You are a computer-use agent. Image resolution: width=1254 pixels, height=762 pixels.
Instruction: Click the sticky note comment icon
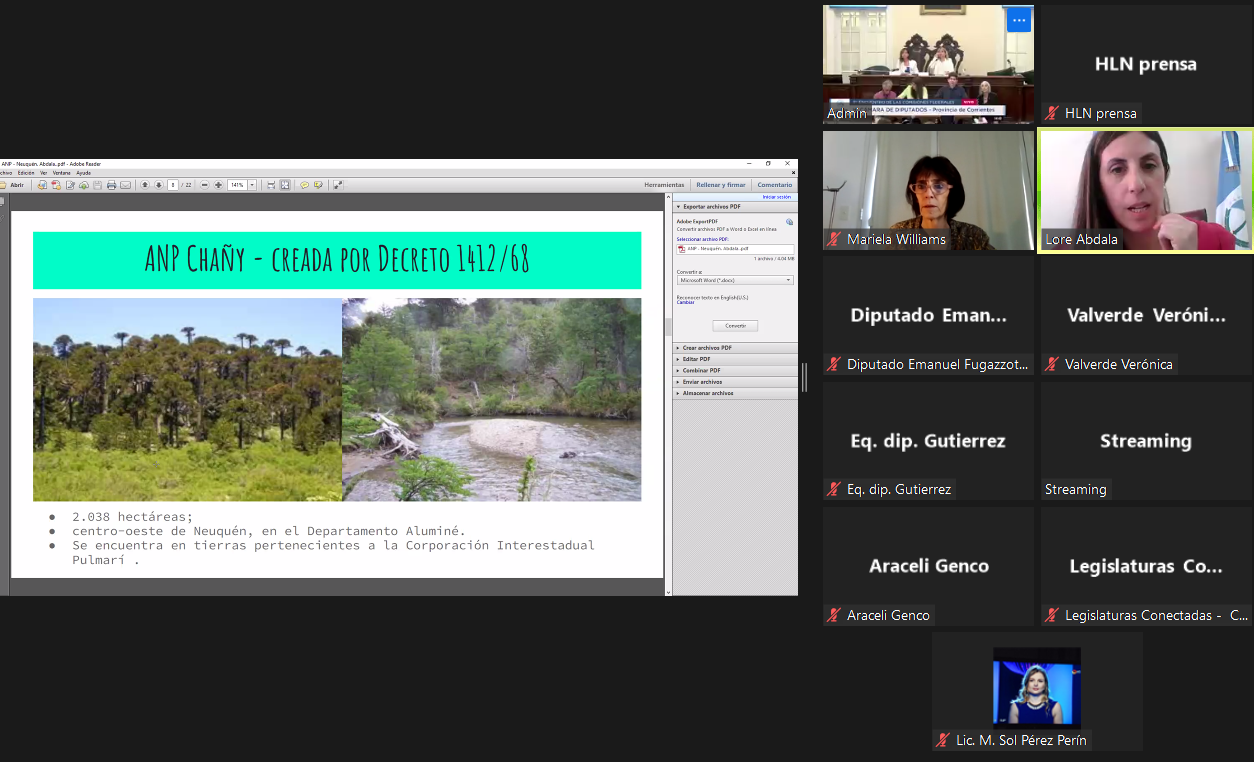coord(305,185)
